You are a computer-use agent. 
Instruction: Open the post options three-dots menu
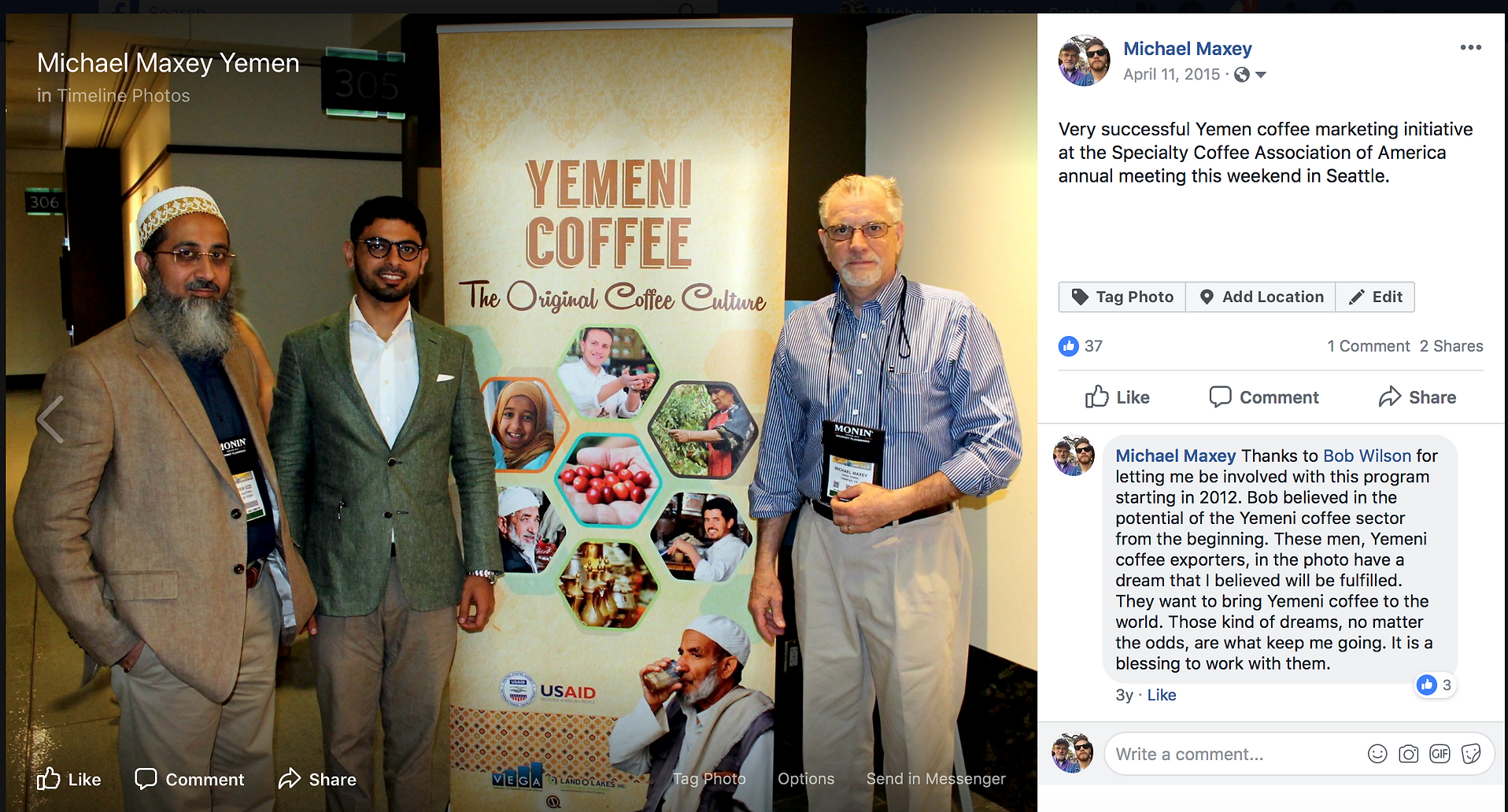(x=1470, y=47)
